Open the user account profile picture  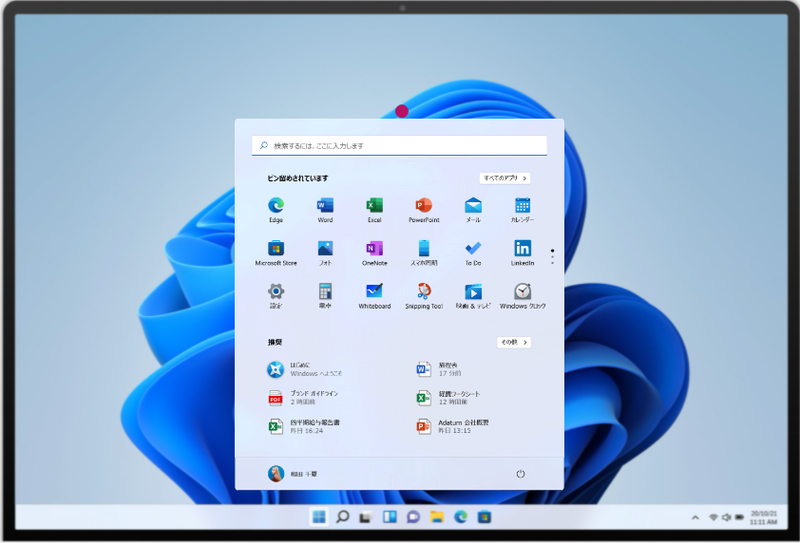tap(276, 474)
